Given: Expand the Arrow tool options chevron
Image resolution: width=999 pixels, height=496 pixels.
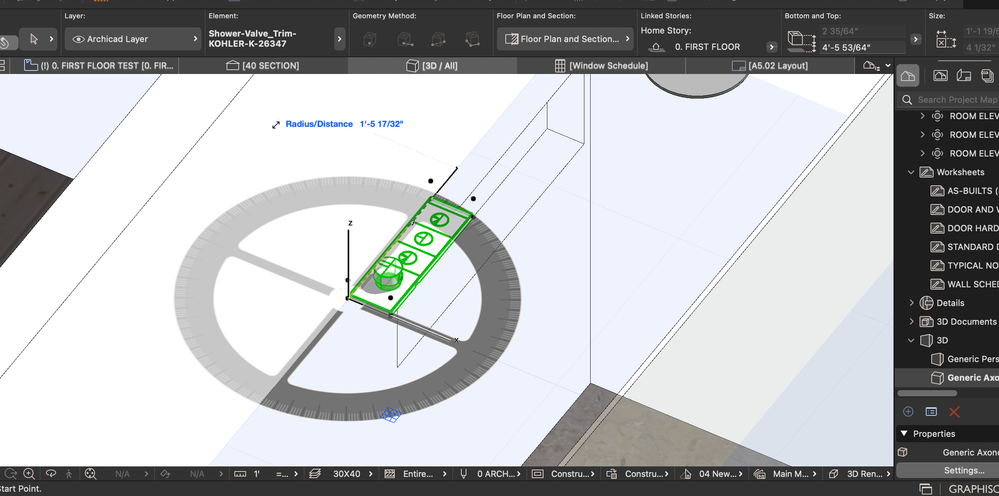Looking at the screenshot, I should click(52, 39).
